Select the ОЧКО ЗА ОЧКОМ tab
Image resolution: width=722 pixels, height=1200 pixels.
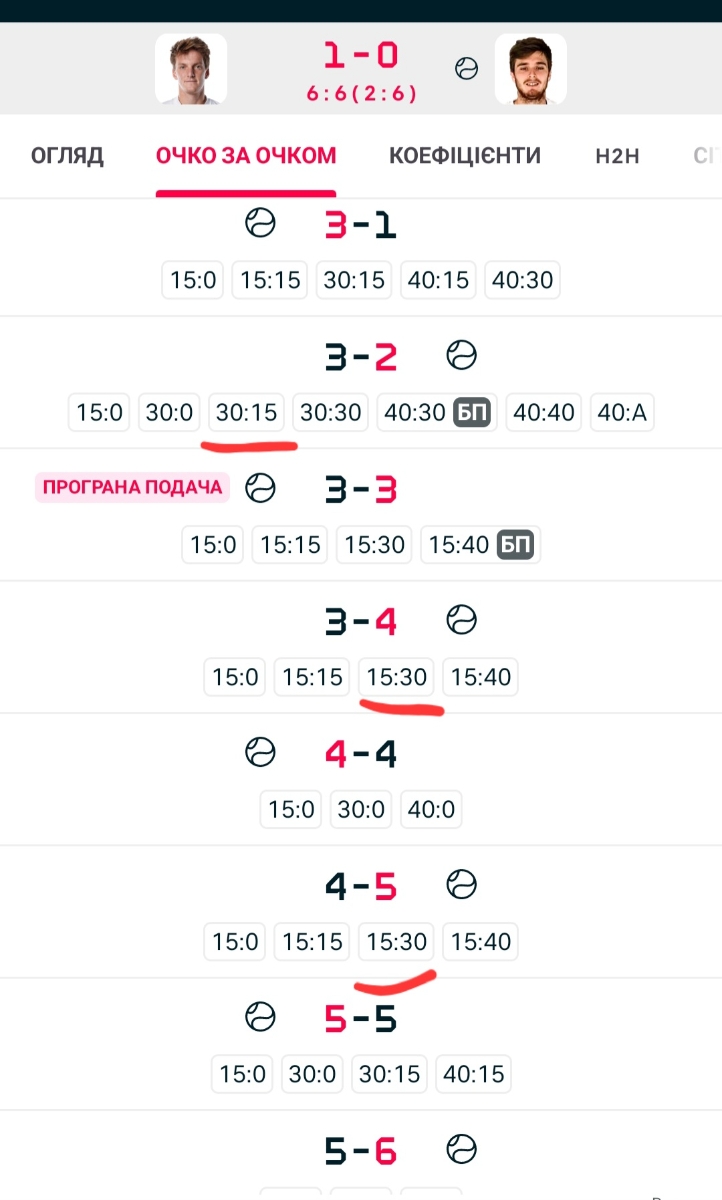[x=246, y=156]
